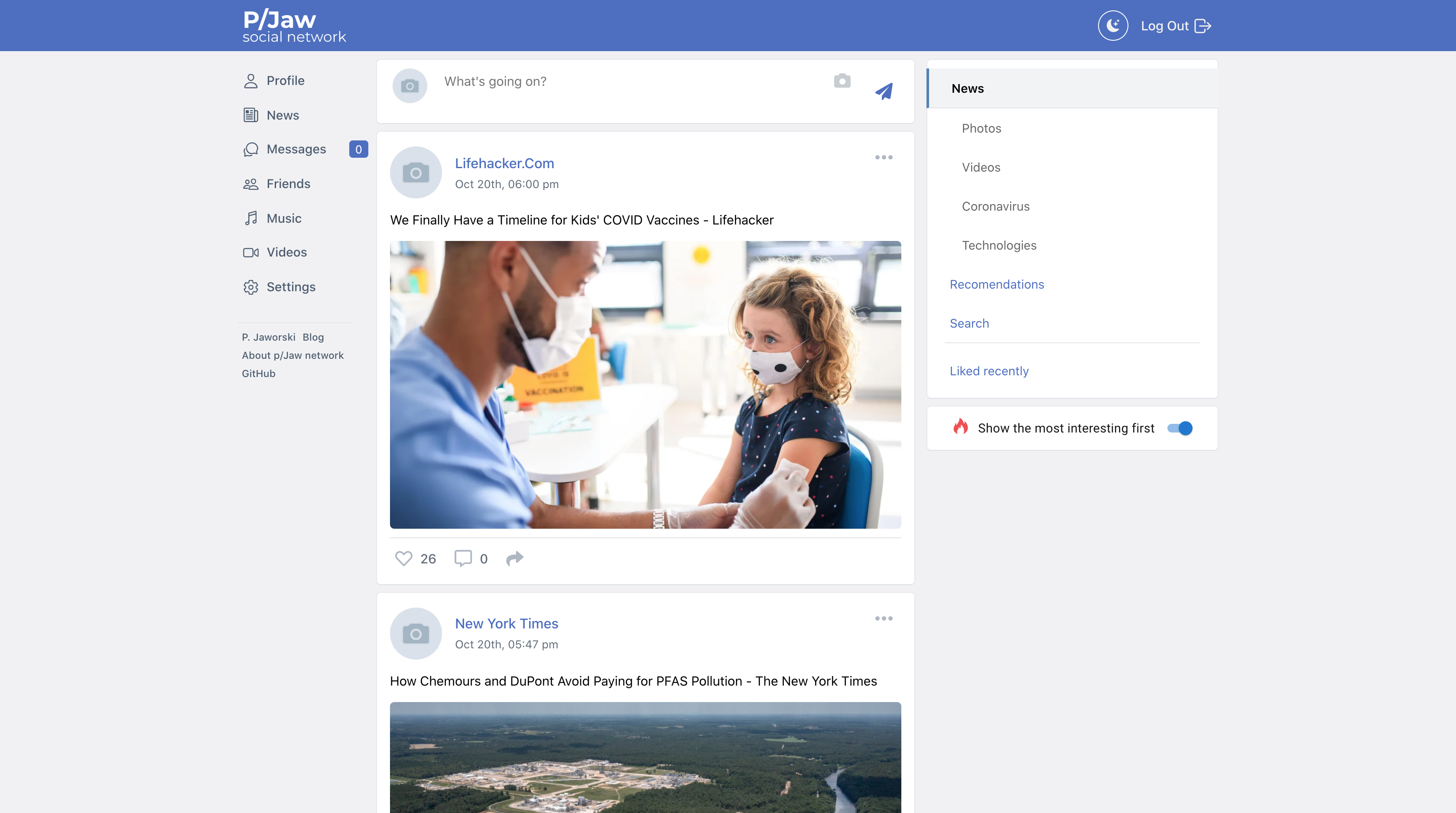Open Recomendations in right panel
Viewport: 1456px width, 813px height.
tap(997, 284)
